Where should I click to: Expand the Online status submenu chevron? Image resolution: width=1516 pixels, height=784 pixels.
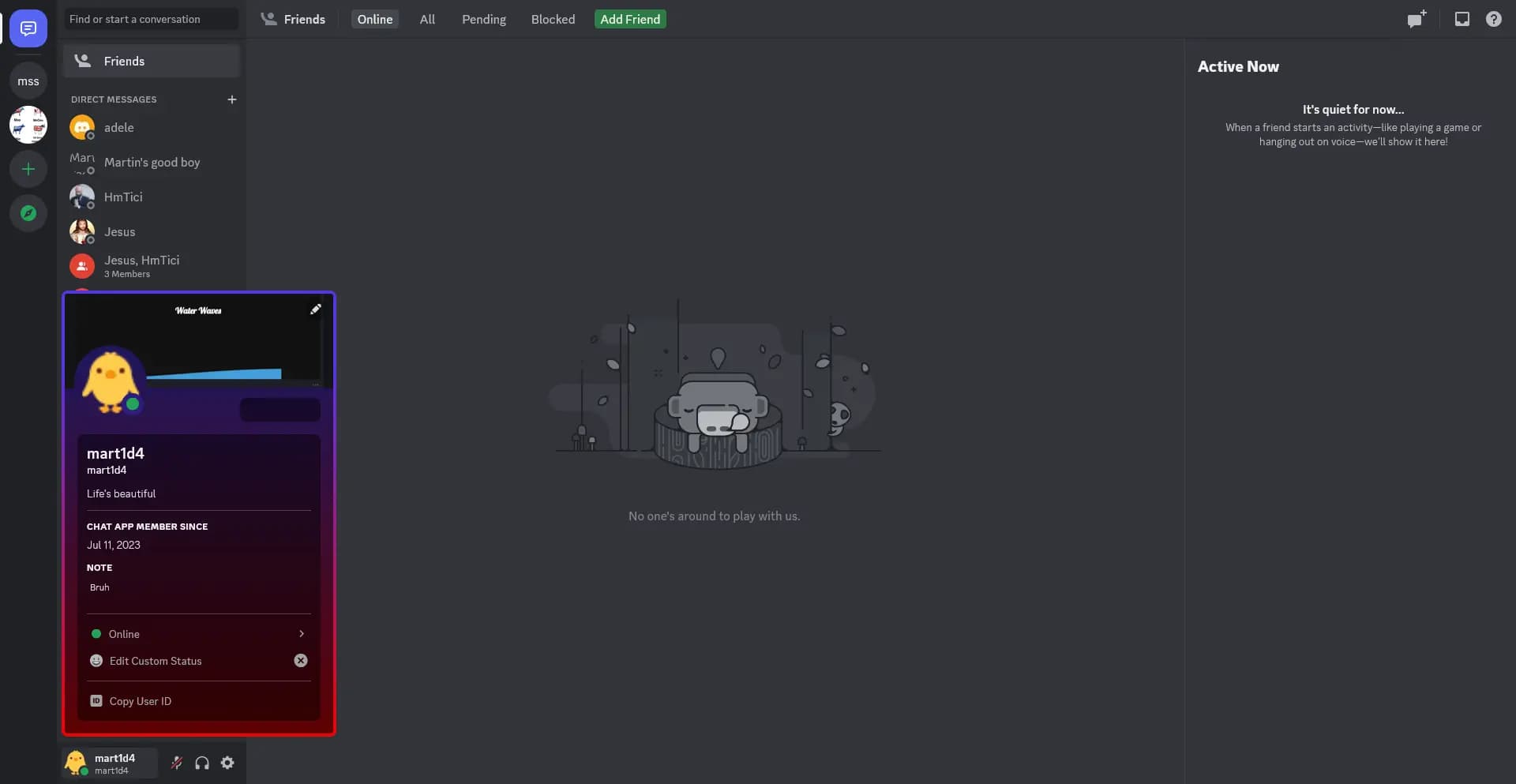point(302,634)
